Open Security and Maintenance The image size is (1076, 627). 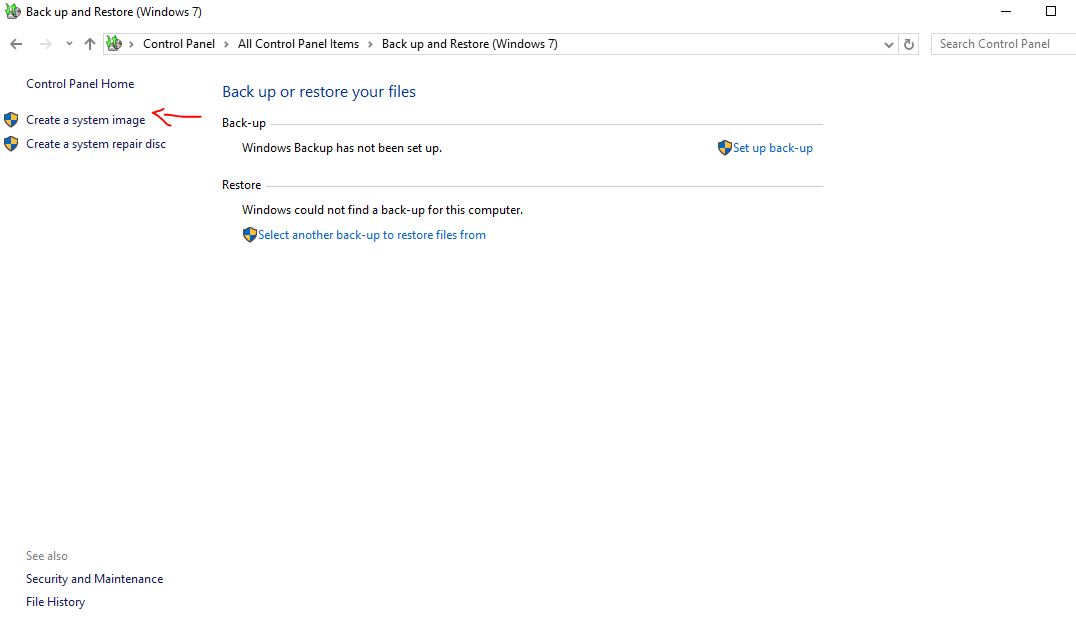click(95, 579)
